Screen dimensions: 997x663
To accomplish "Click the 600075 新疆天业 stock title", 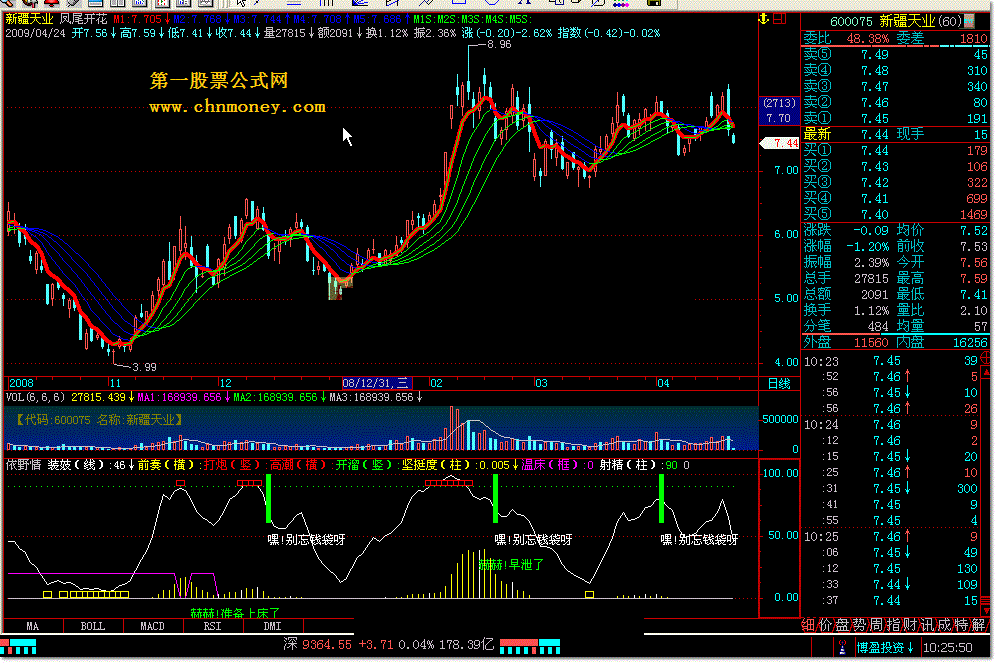I will (884, 22).
